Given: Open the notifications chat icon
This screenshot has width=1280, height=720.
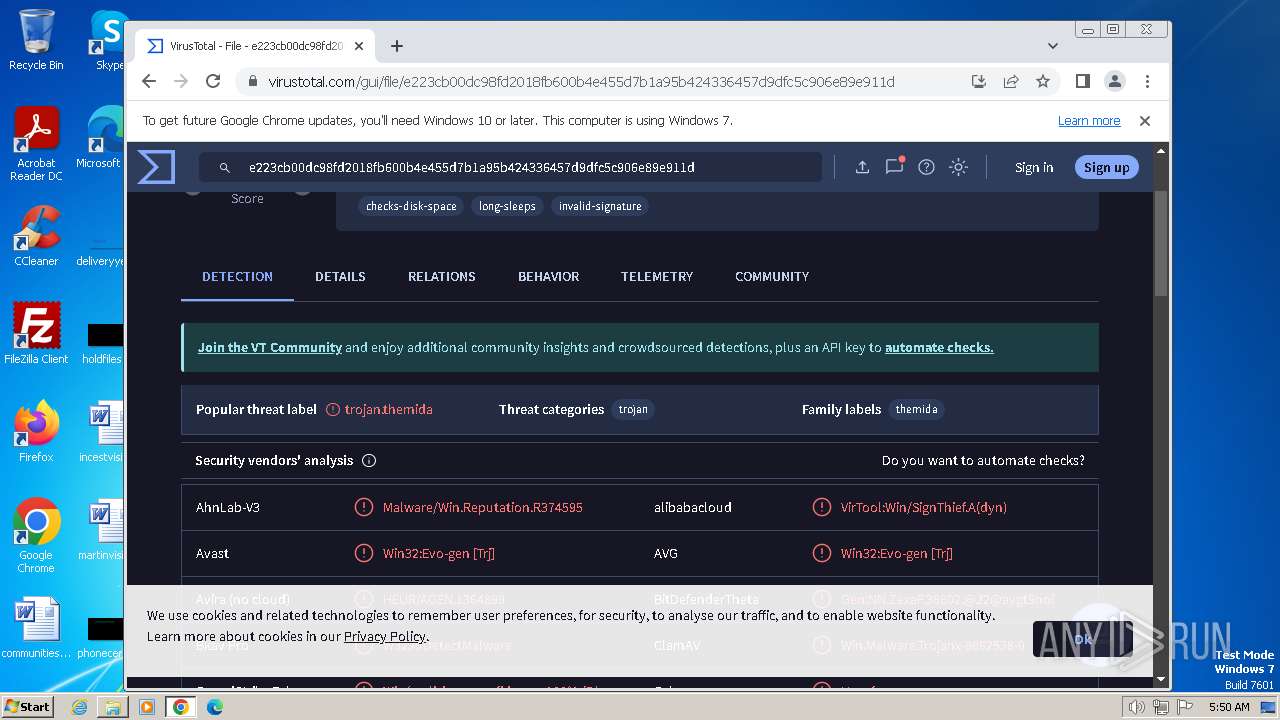Looking at the screenshot, I should (894, 166).
